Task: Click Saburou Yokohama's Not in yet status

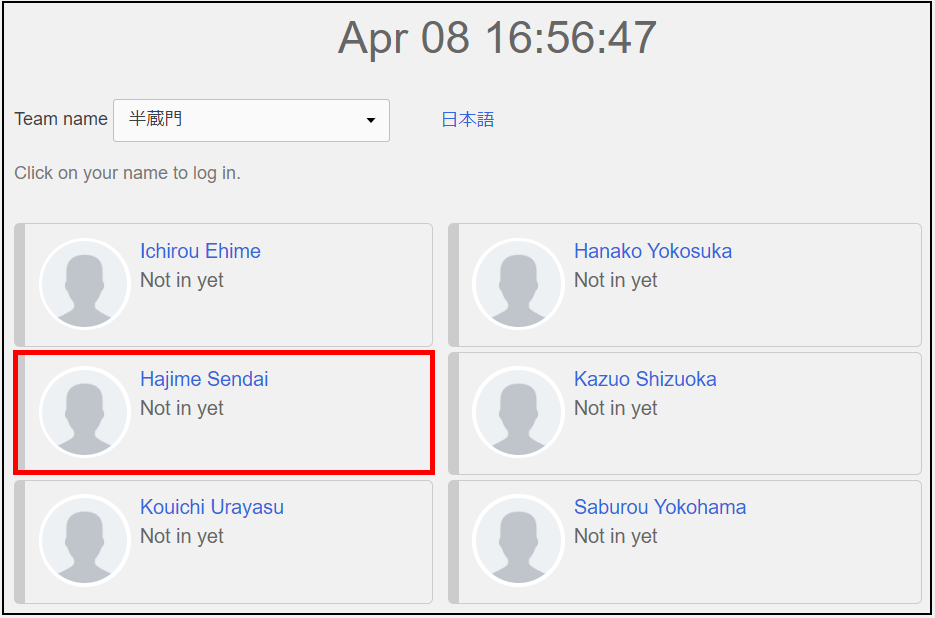Action: tap(615, 537)
